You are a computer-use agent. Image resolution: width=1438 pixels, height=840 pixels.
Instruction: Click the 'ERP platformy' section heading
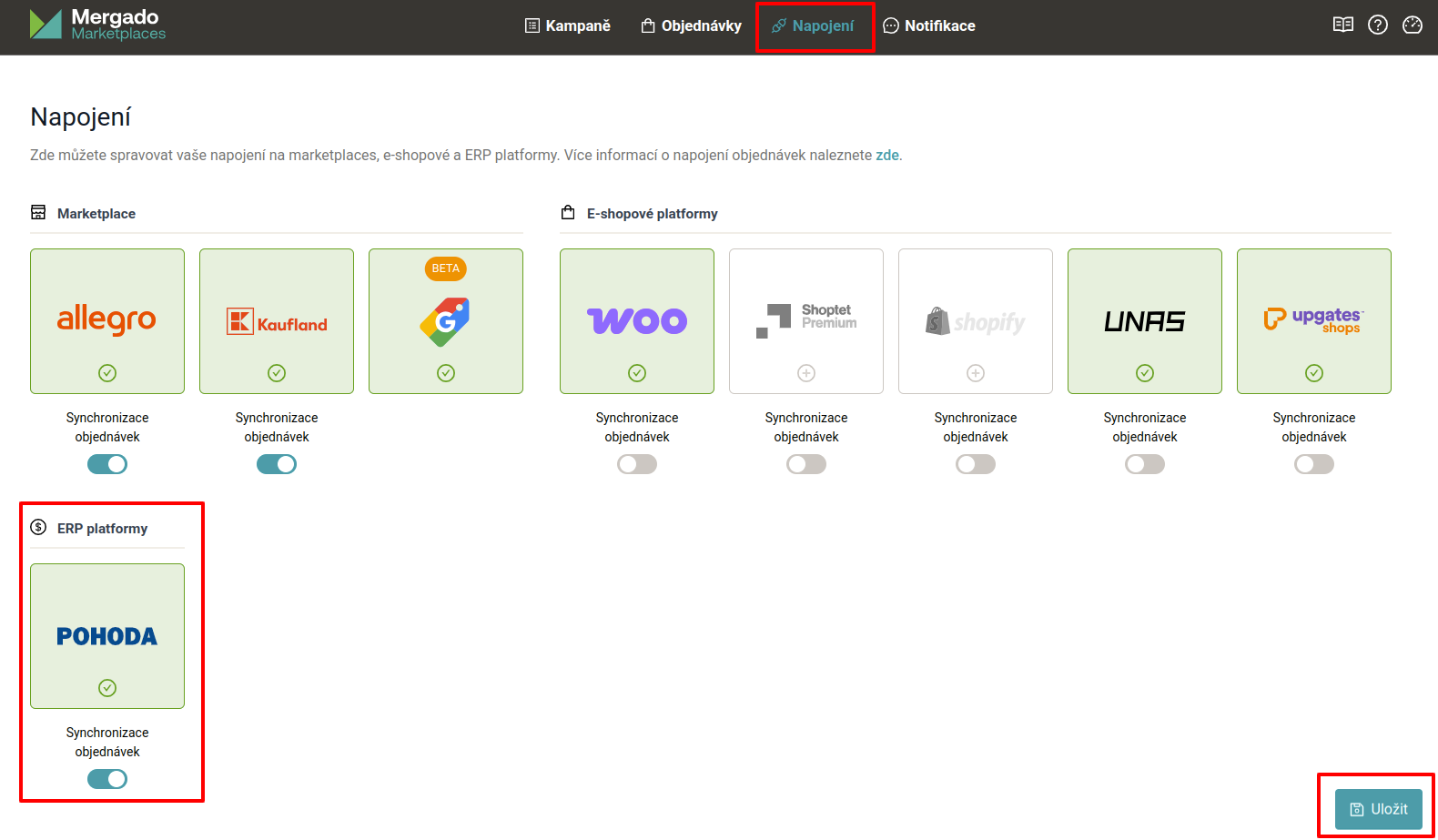102,529
